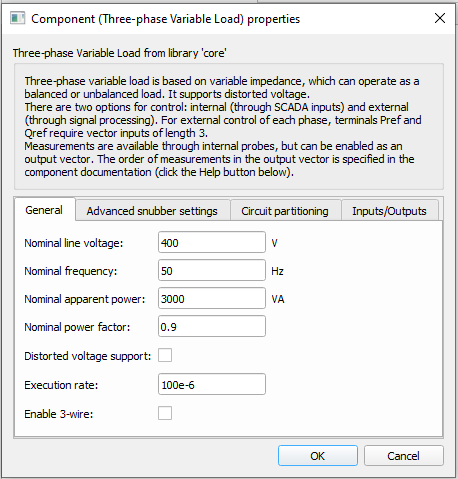Close the Three-phase Variable Load properties dialog
Viewport: 458px width, 479px height.
click(x=440, y=18)
